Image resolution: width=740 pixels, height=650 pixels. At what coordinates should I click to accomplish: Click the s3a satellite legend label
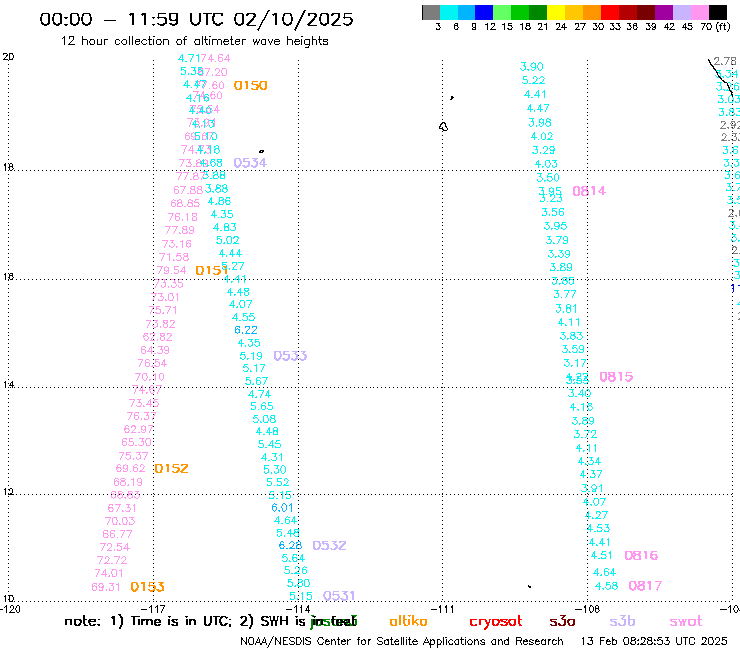tap(562, 622)
